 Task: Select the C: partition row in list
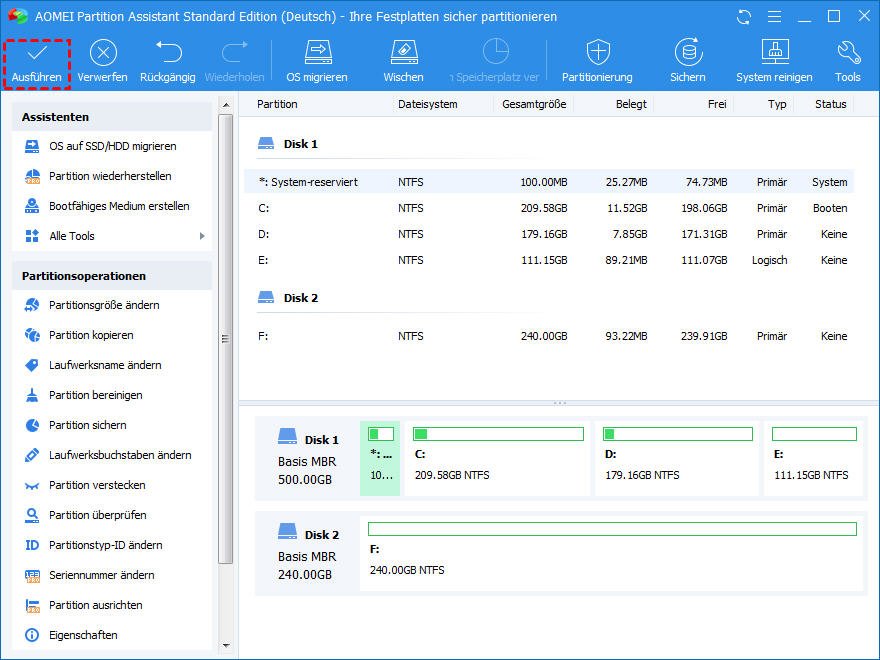click(x=550, y=208)
